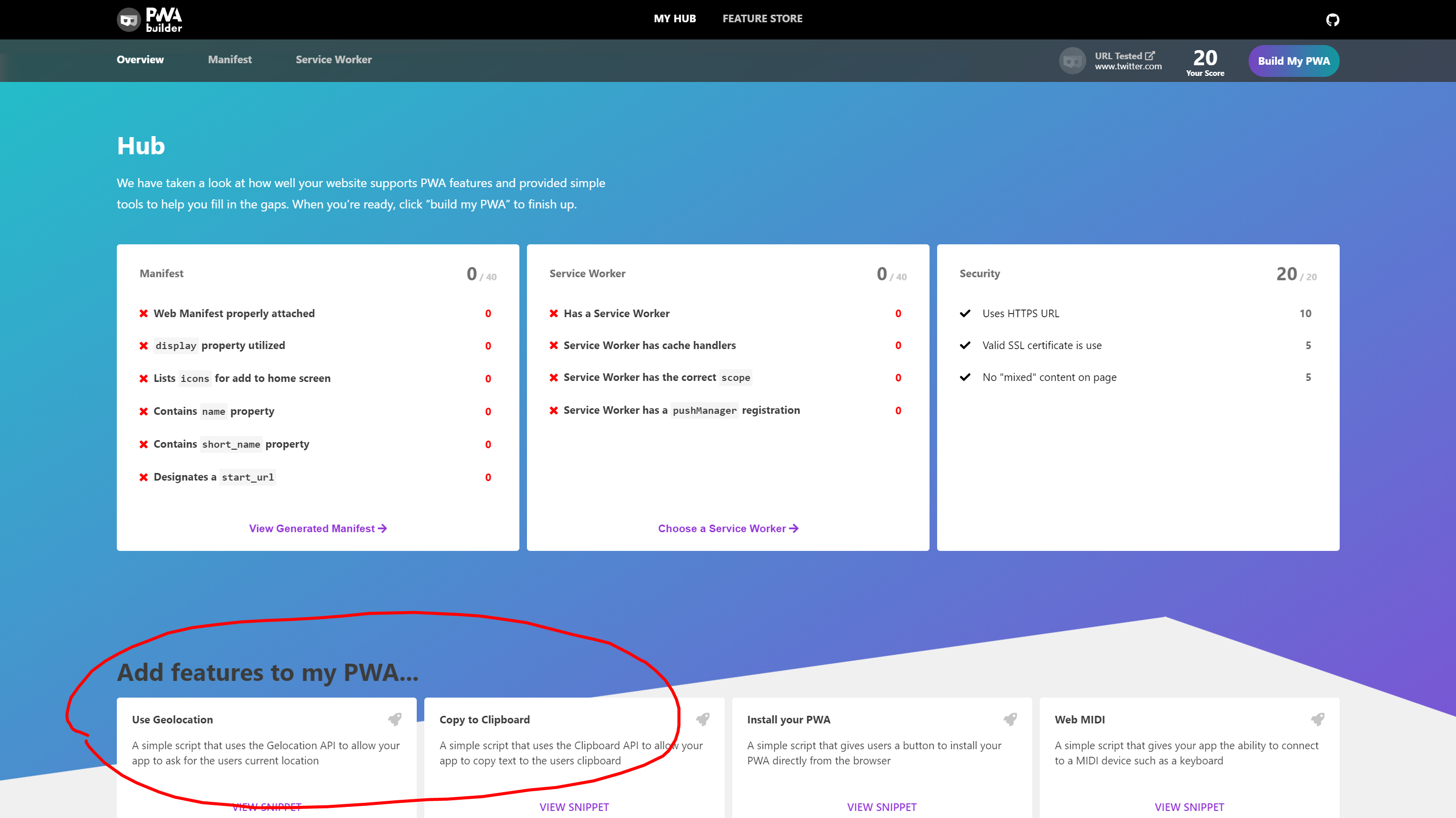
Task: Click the Use Geolocation card title
Action: coord(172,719)
